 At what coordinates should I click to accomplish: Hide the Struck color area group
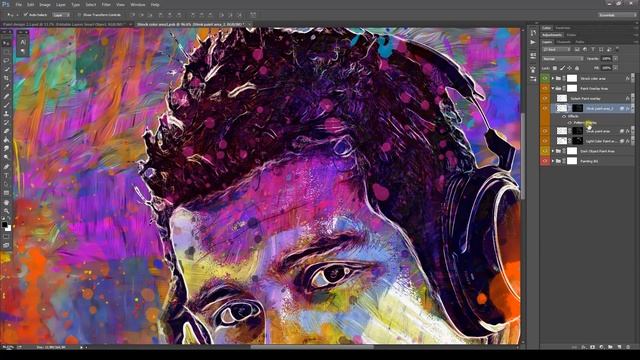(545, 78)
